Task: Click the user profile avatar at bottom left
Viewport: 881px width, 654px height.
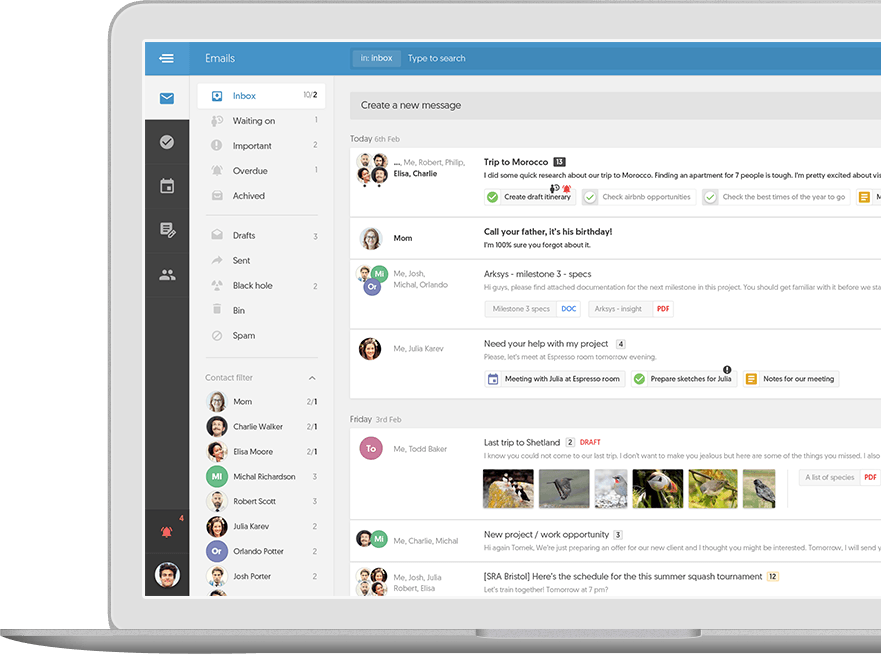Action: pyautogui.click(x=167, y=575)
